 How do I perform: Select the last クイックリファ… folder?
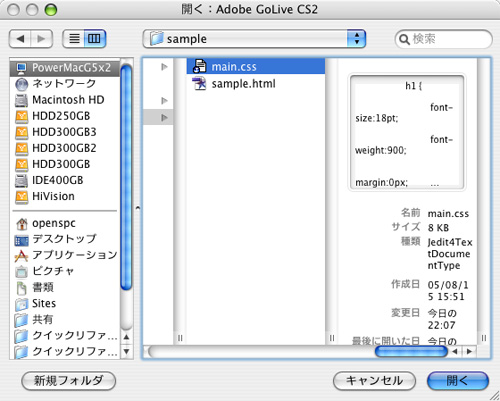(65, 352)
